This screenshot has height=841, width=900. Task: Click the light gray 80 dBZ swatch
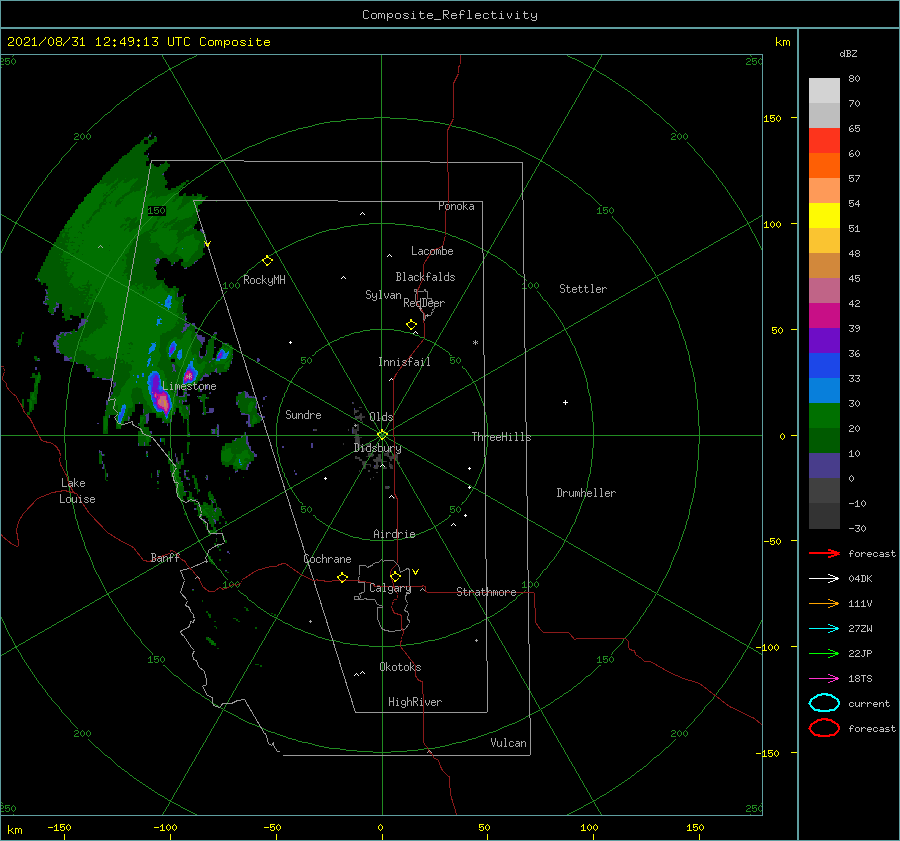click(824, 90)
